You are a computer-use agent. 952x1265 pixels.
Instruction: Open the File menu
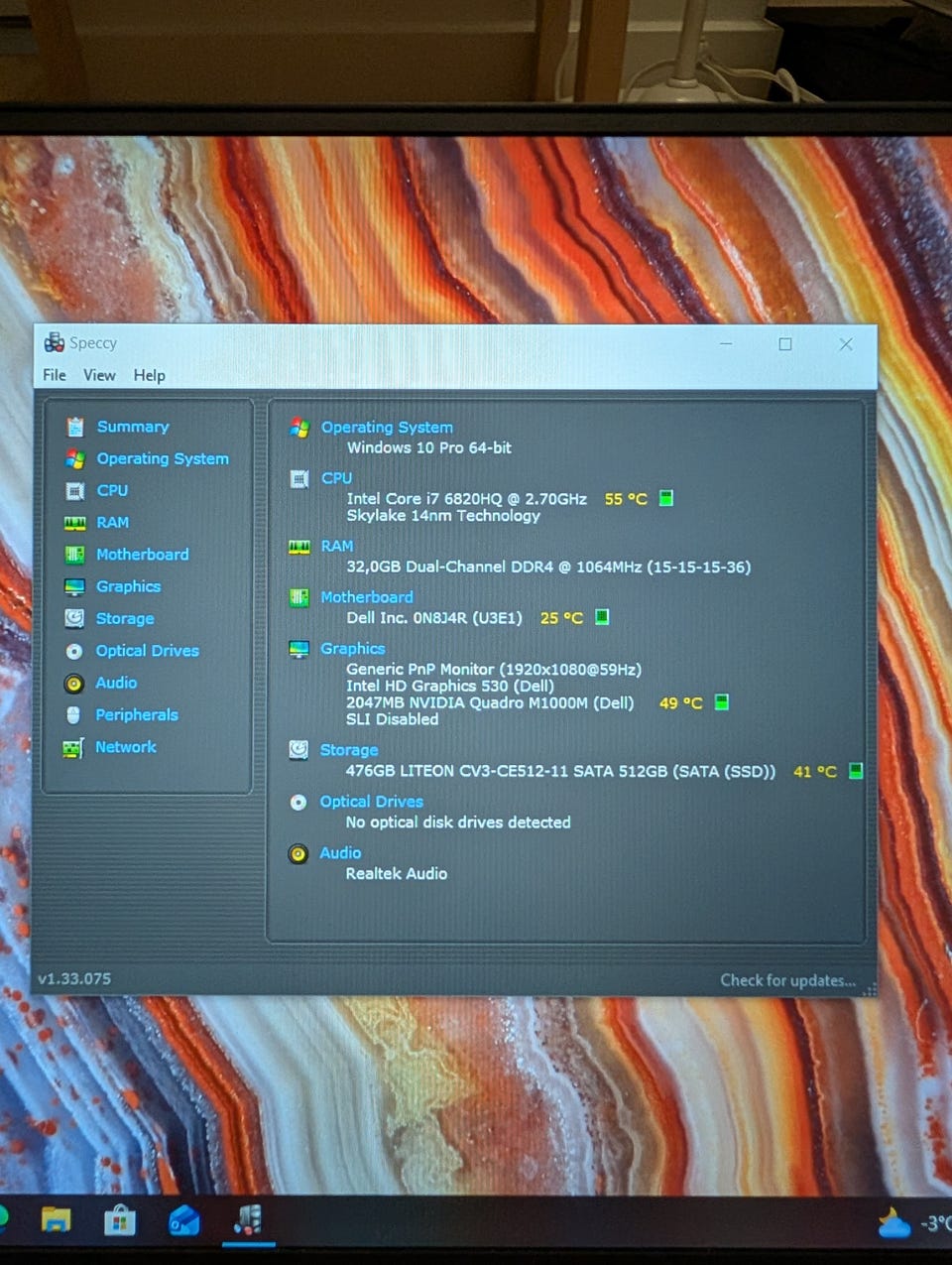point(55,375)
